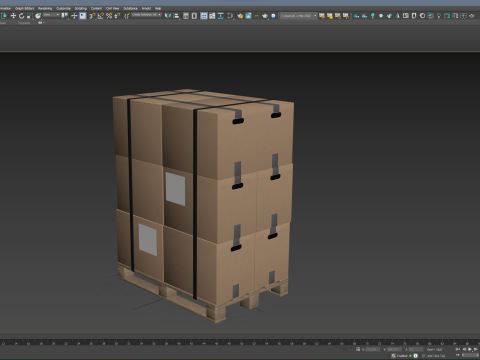Toggle Percent Snap
The width and height of the screenshot is (480, 360).
click(109, 16)
